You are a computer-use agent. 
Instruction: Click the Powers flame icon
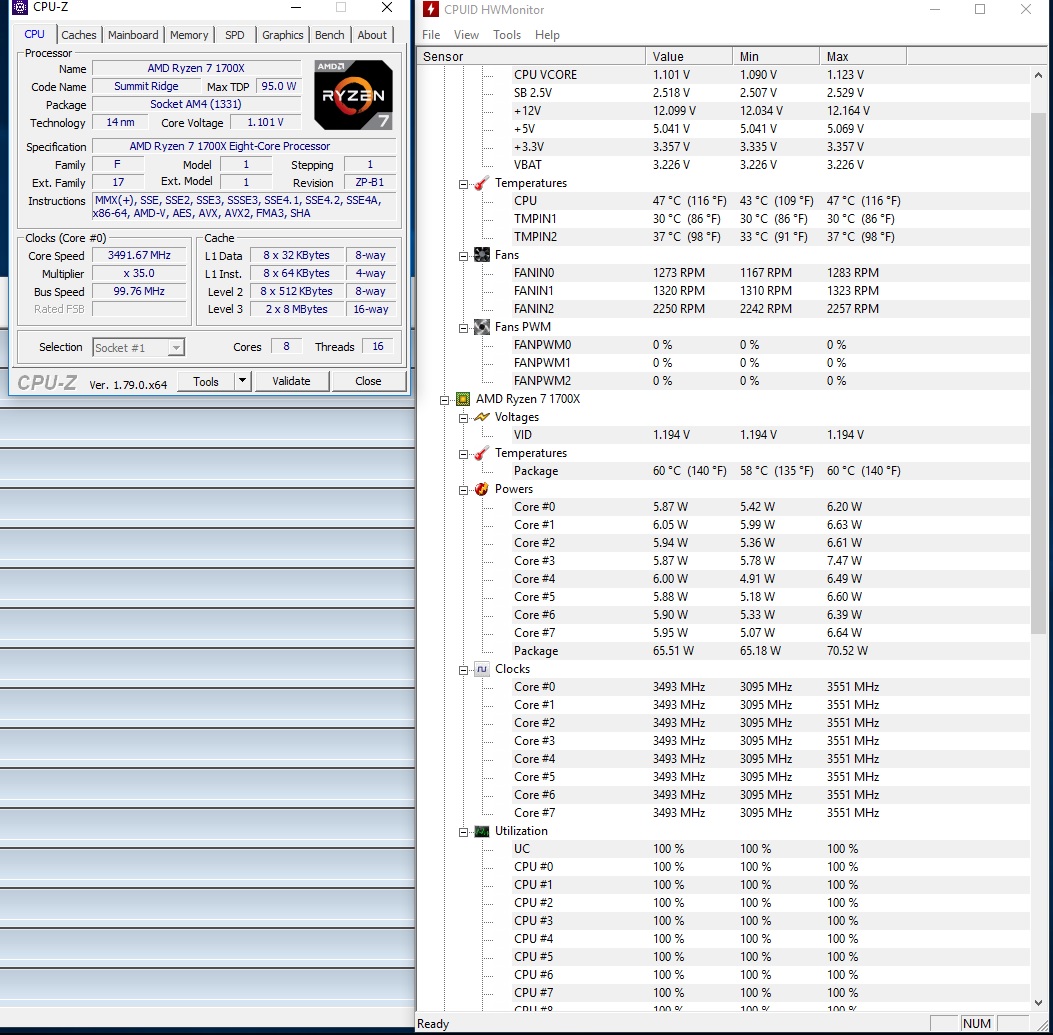(482, 489)
